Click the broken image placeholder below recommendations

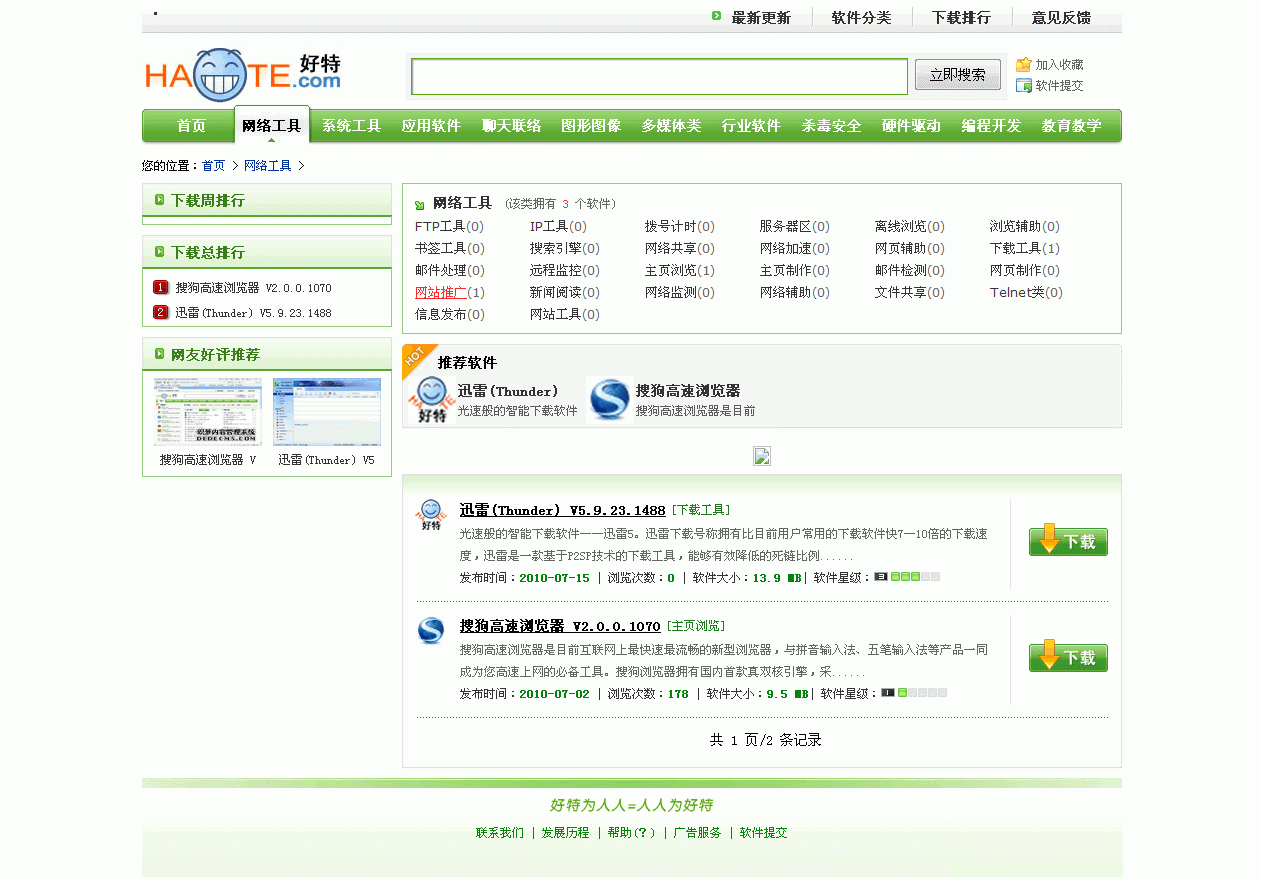pos(762,456)
